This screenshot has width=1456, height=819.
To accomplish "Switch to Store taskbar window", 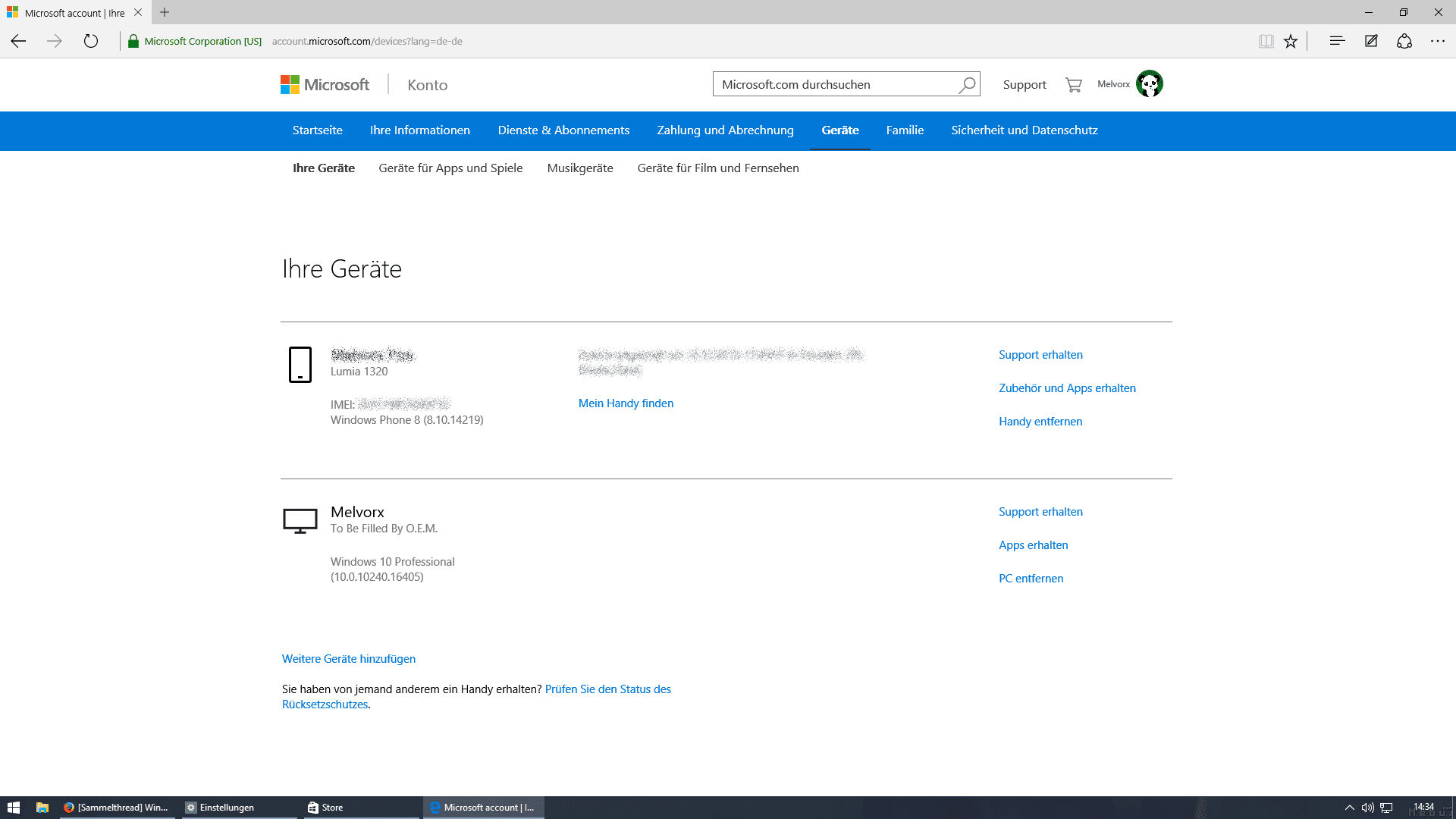I will [361, 808].
